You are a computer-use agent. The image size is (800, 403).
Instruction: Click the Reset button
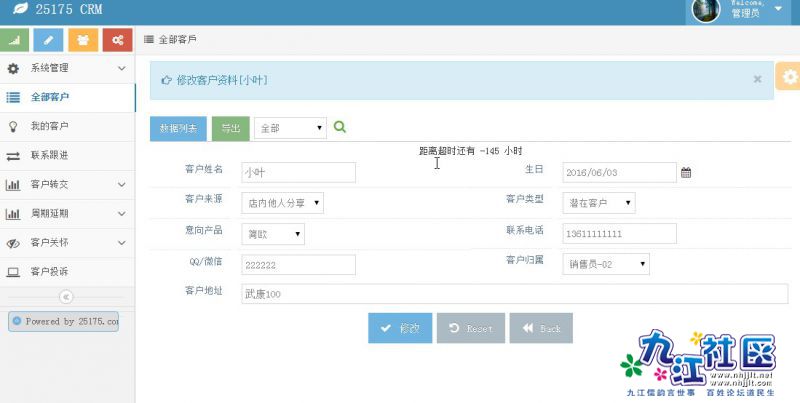coord(470,328)
